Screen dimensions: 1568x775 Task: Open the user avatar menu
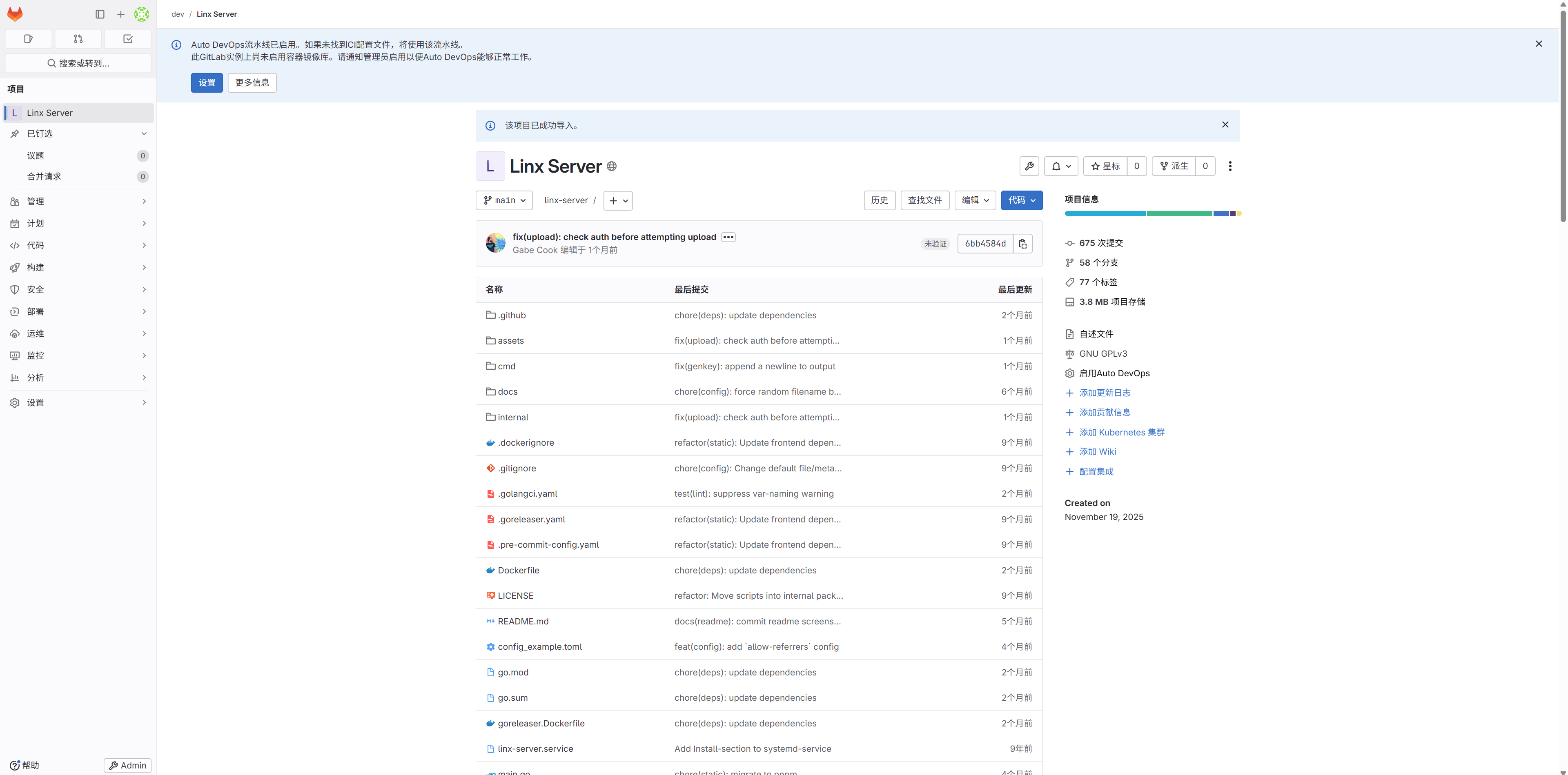tap(142, 14)
